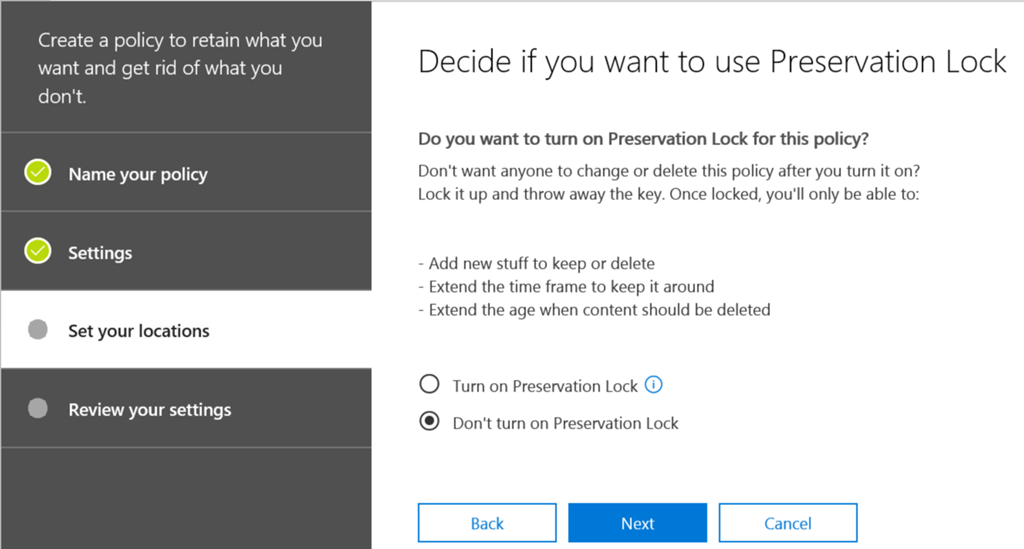This screenshot has height=549, width=1024.
Task: Click the 'Create a policy to retain' sidebar intro text
Action: [180, 69]
